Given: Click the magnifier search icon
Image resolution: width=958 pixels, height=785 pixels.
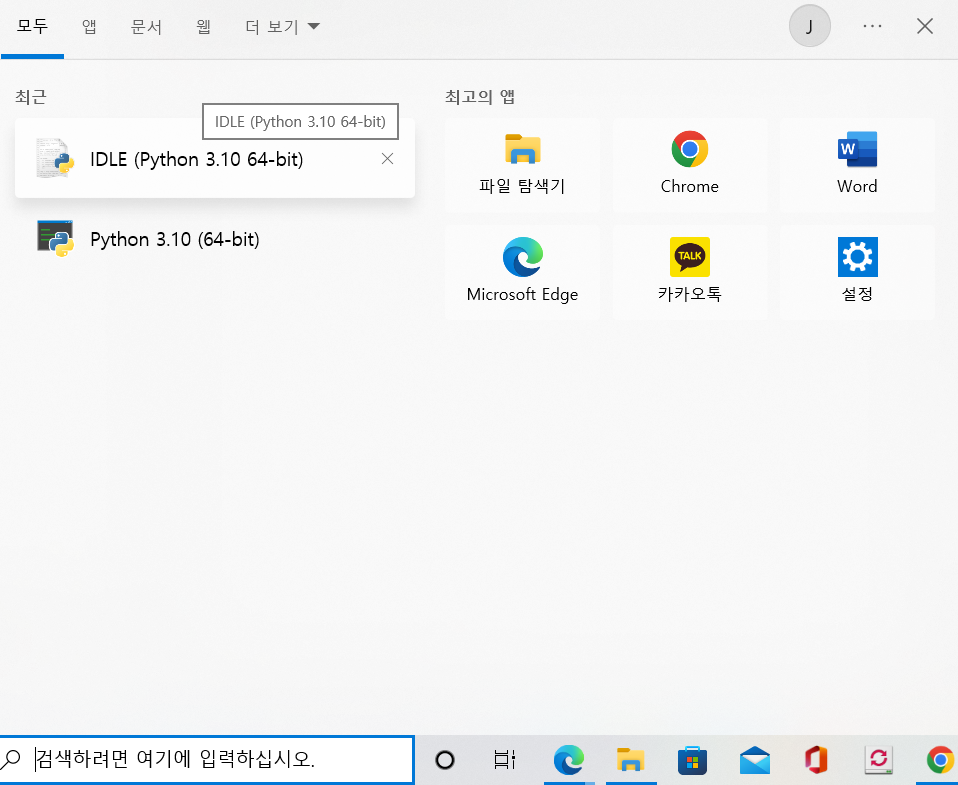Looking at the screenshot, I should point(12,760).
